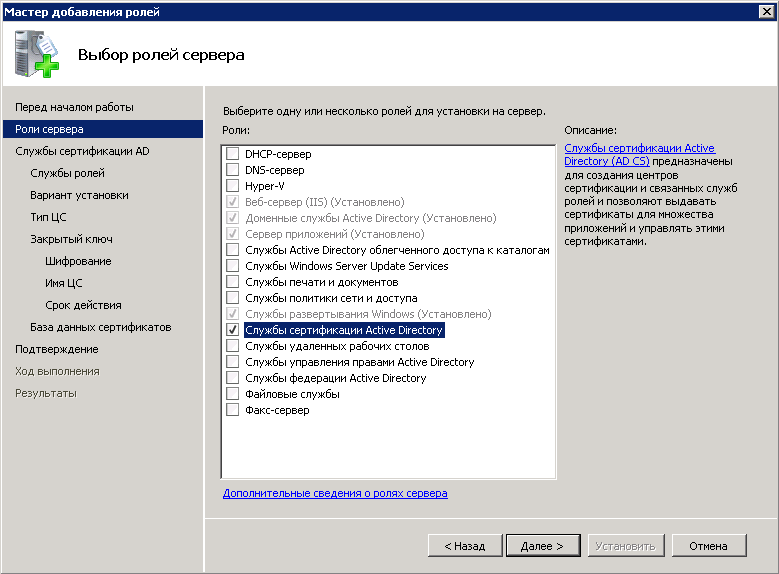This screenshot has height=574, width=779.
Task: Toggle the Файловые службы checkbox
Action: point(232,394)
